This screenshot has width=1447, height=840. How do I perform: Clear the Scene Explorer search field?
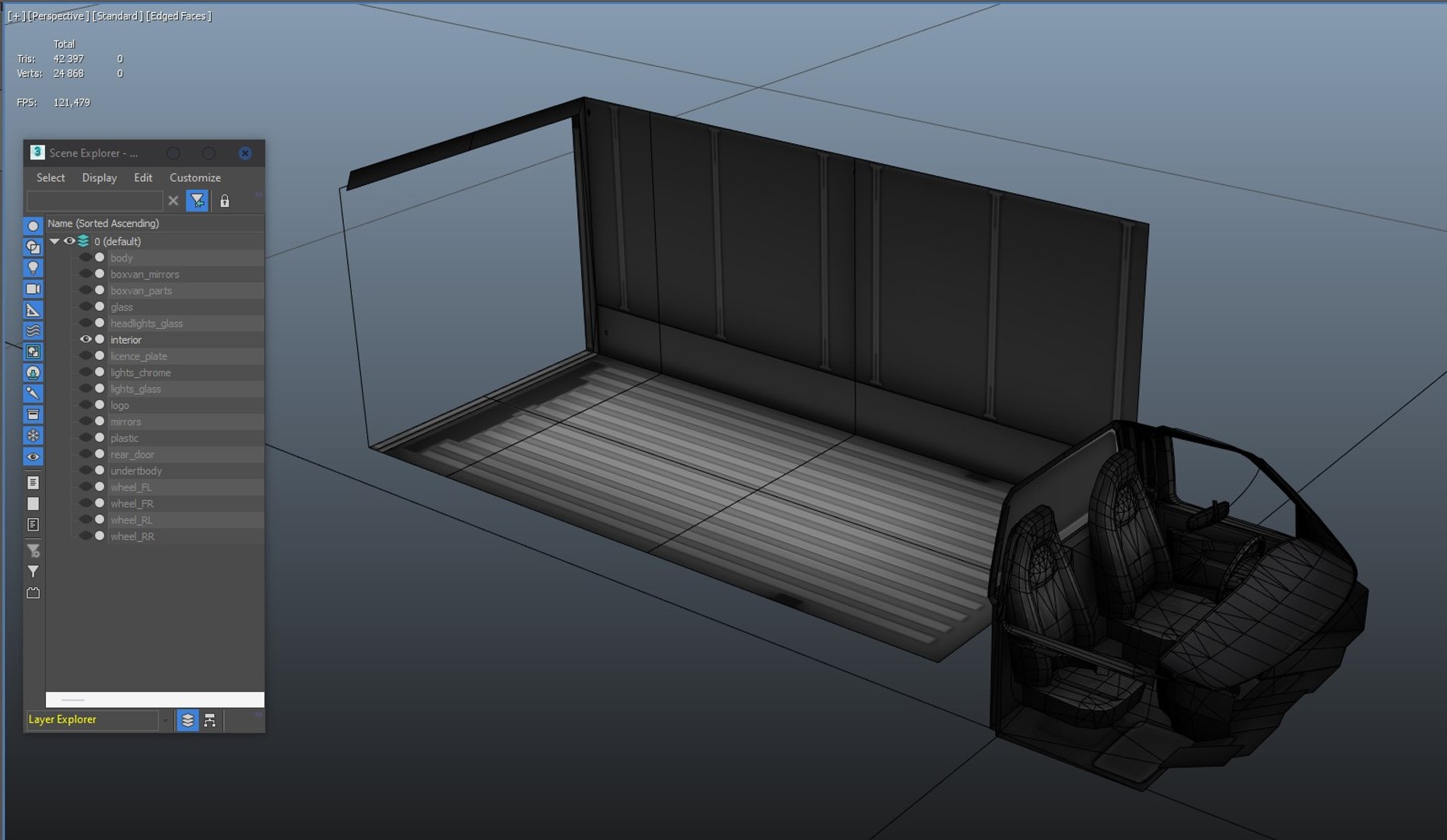tap(173, 201)
